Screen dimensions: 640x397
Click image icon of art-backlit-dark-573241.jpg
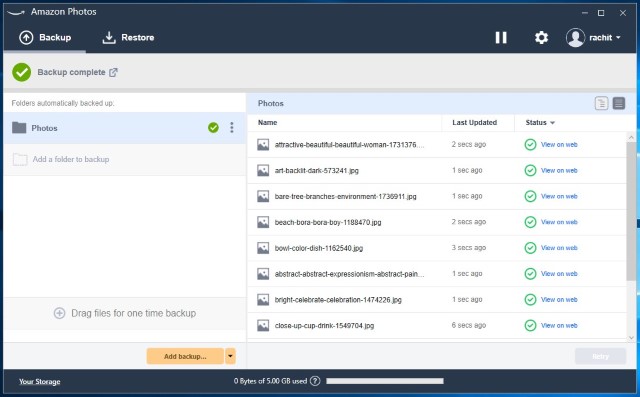[x=263, y=171]
